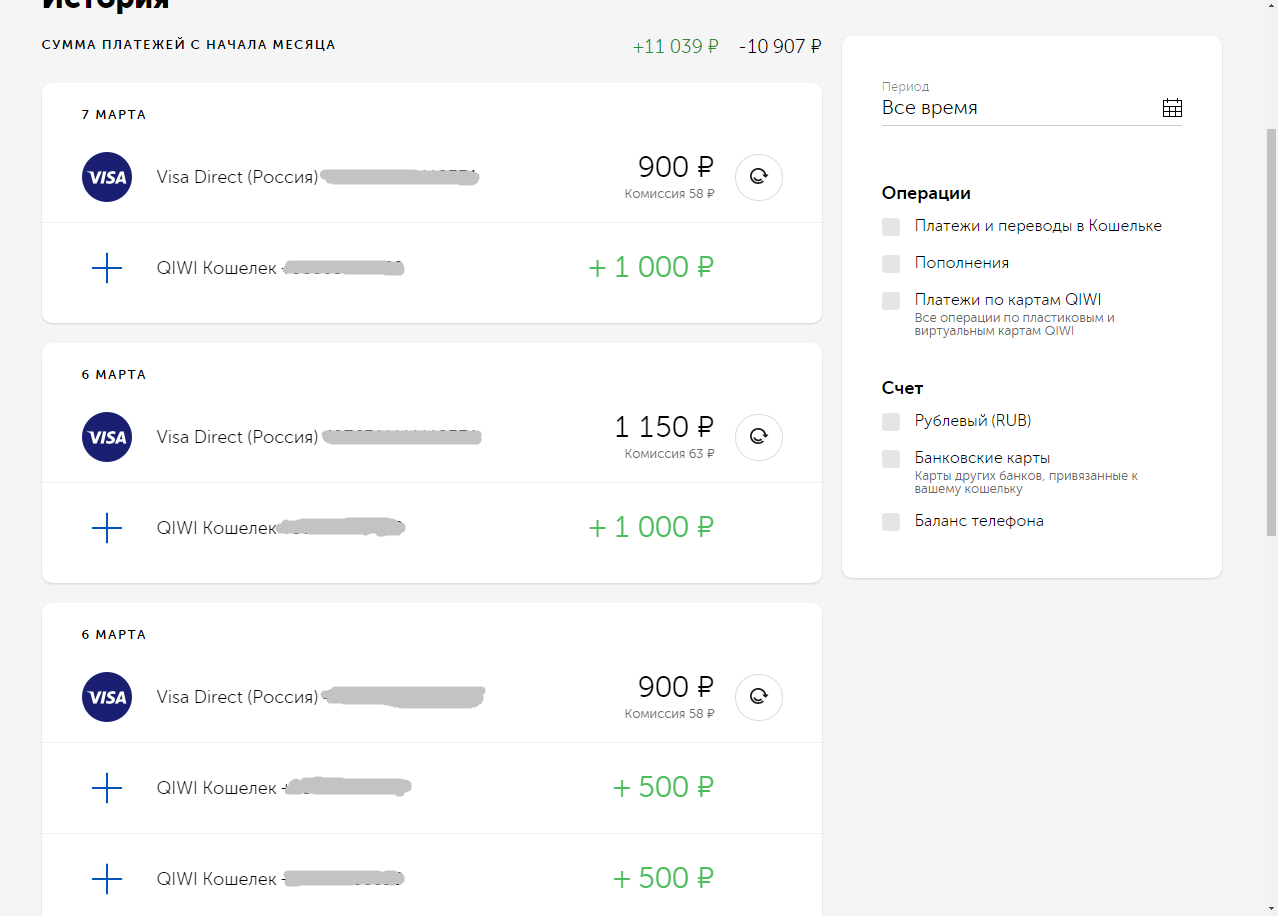This screenshot has width=1278, height=916.
Task: Click the 1 150 ₽ amount
Action: tap(664, 427)
